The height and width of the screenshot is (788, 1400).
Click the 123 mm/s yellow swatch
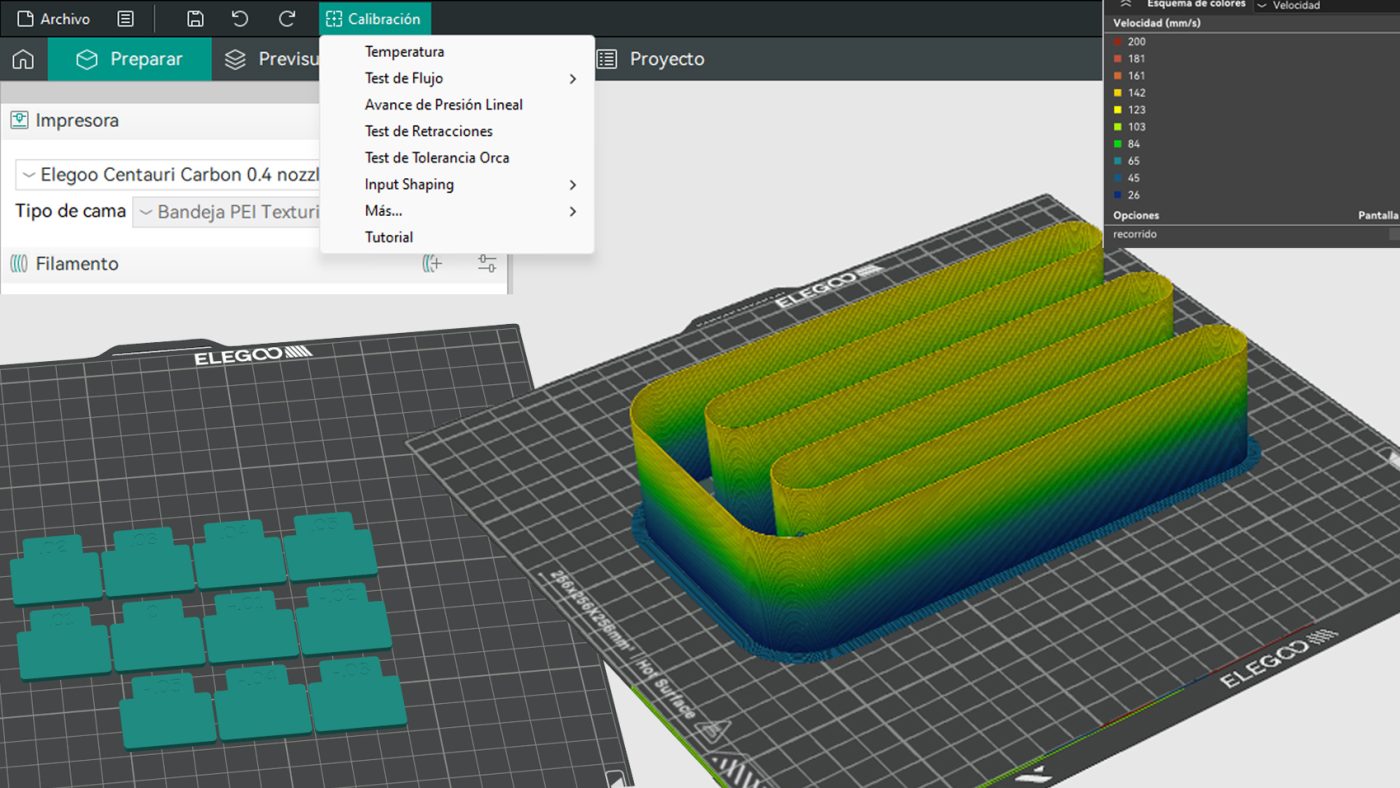tap(1118, 110)
